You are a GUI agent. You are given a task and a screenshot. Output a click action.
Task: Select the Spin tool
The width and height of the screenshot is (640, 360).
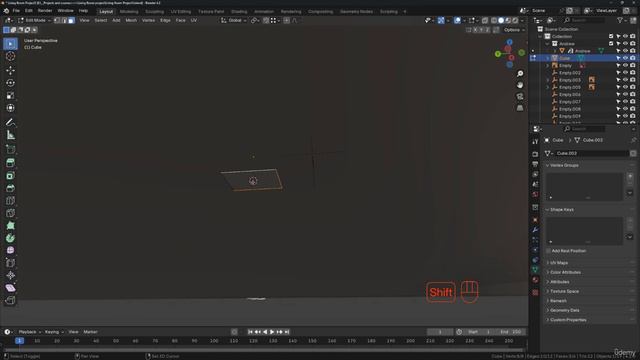[x=10, y=238]
